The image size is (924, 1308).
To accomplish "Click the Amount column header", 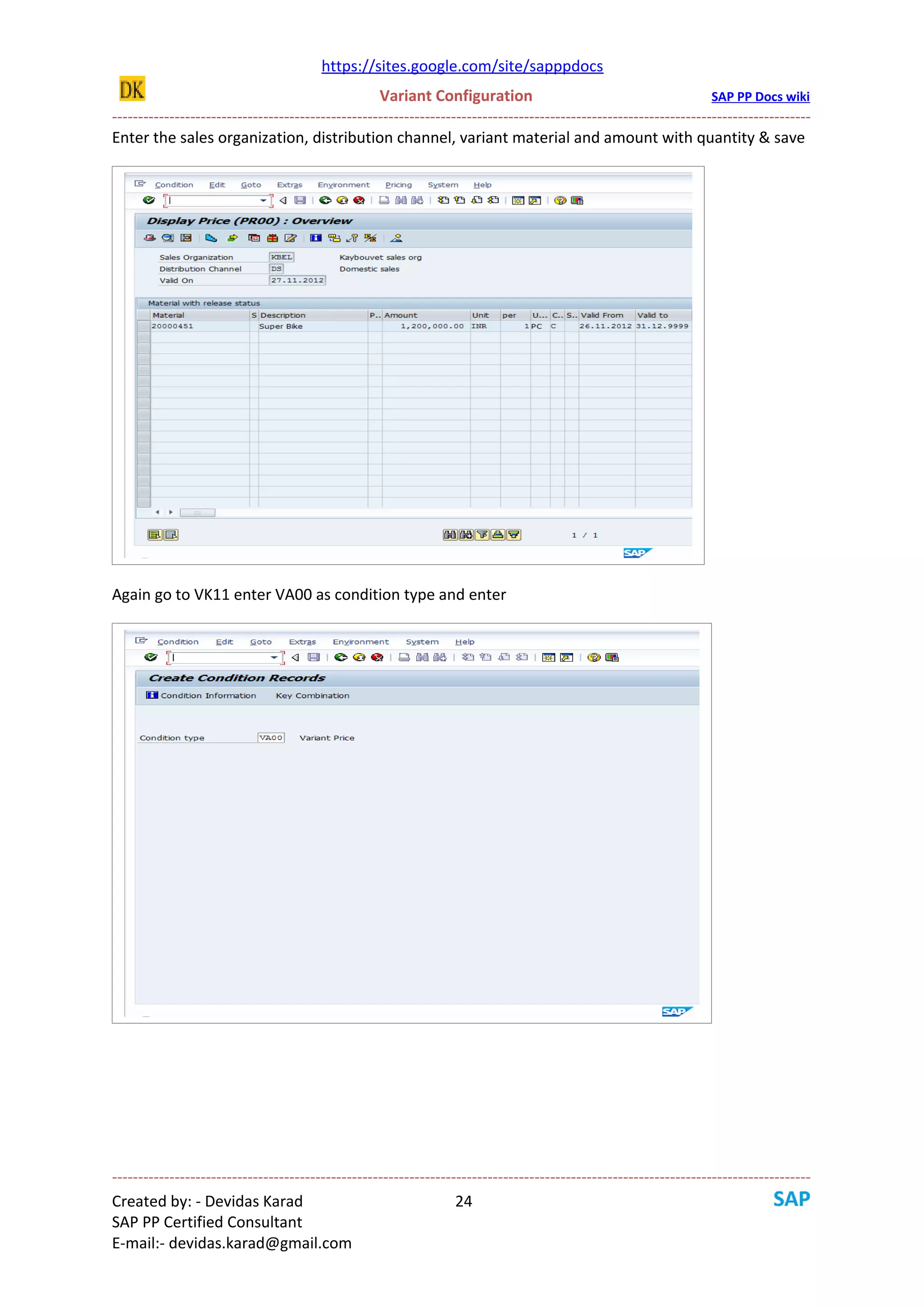I will [x=426, y=315].
